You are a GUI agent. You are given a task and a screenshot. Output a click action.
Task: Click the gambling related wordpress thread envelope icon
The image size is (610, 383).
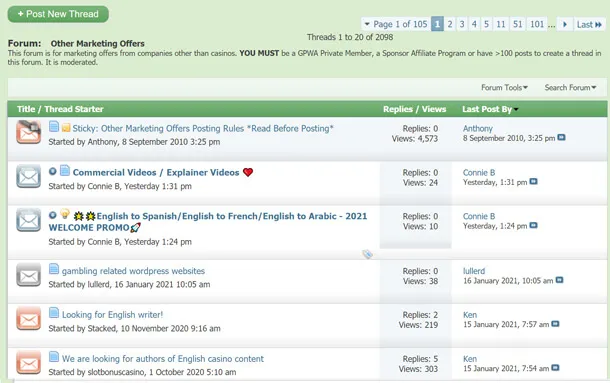(28, 275)
